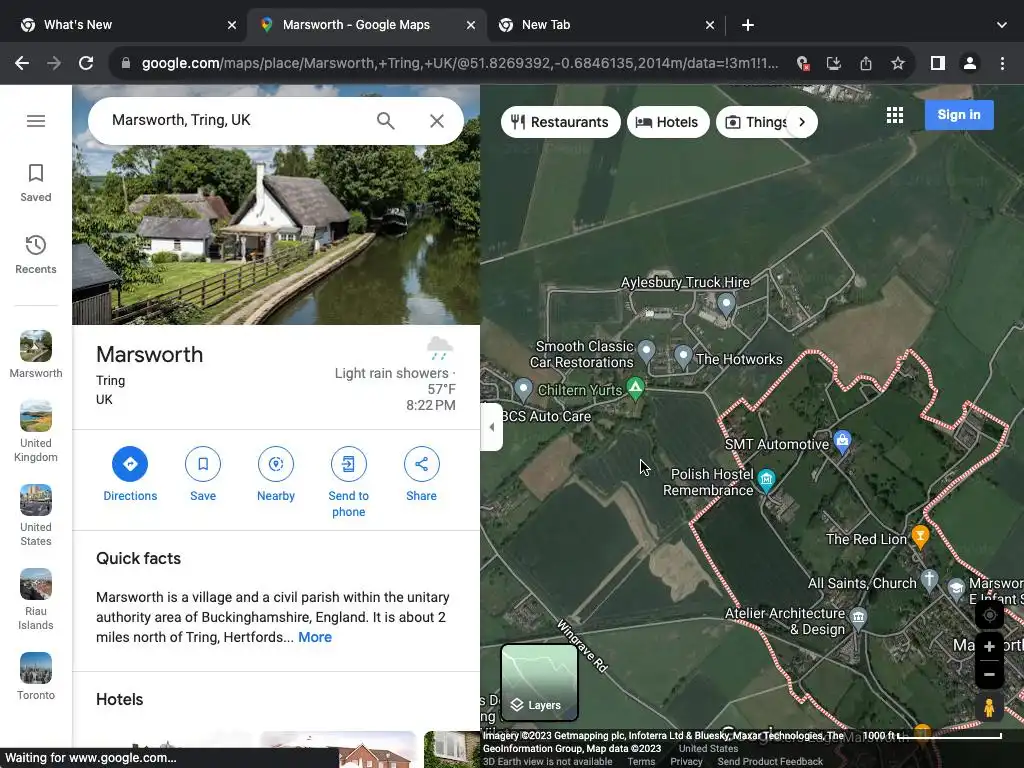Toggle Chrome side panel button
This screenshot has height=768, width=1024.
(x=938, y=63)
